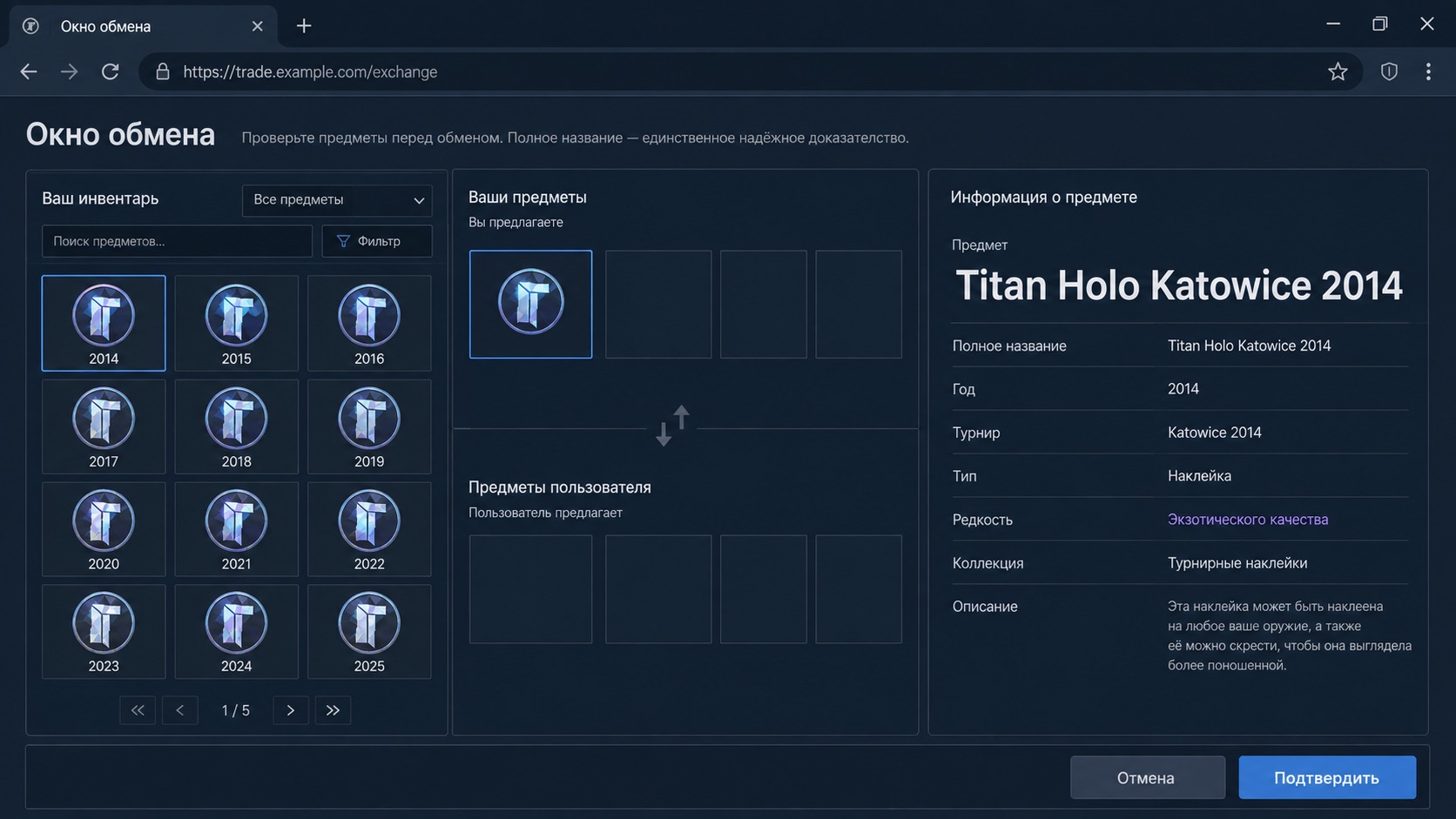Switch to the Окно обмена tab
Image resolution: width=1456 pixels, height=819 pixels.
(x=144, y=26)
